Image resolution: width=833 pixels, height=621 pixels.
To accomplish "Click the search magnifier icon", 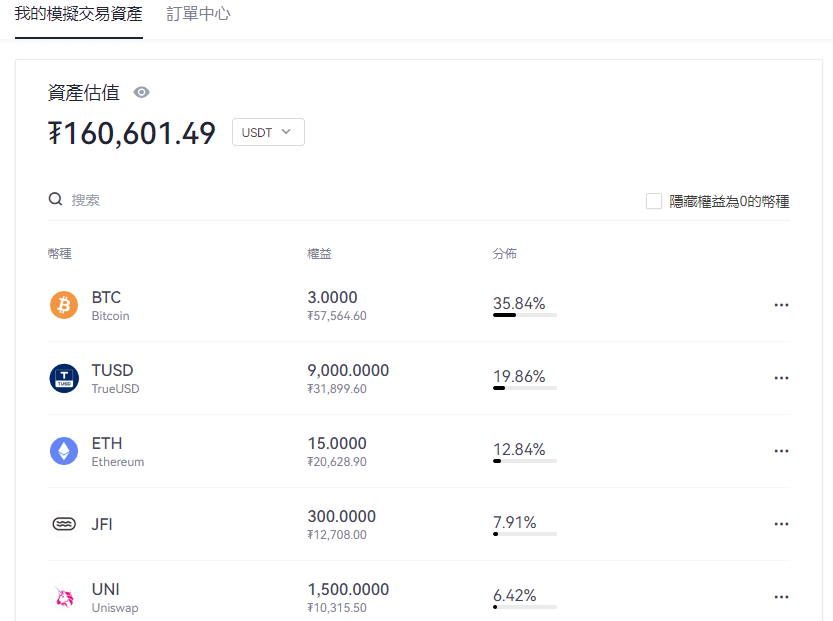I will [x=55, y=199].
